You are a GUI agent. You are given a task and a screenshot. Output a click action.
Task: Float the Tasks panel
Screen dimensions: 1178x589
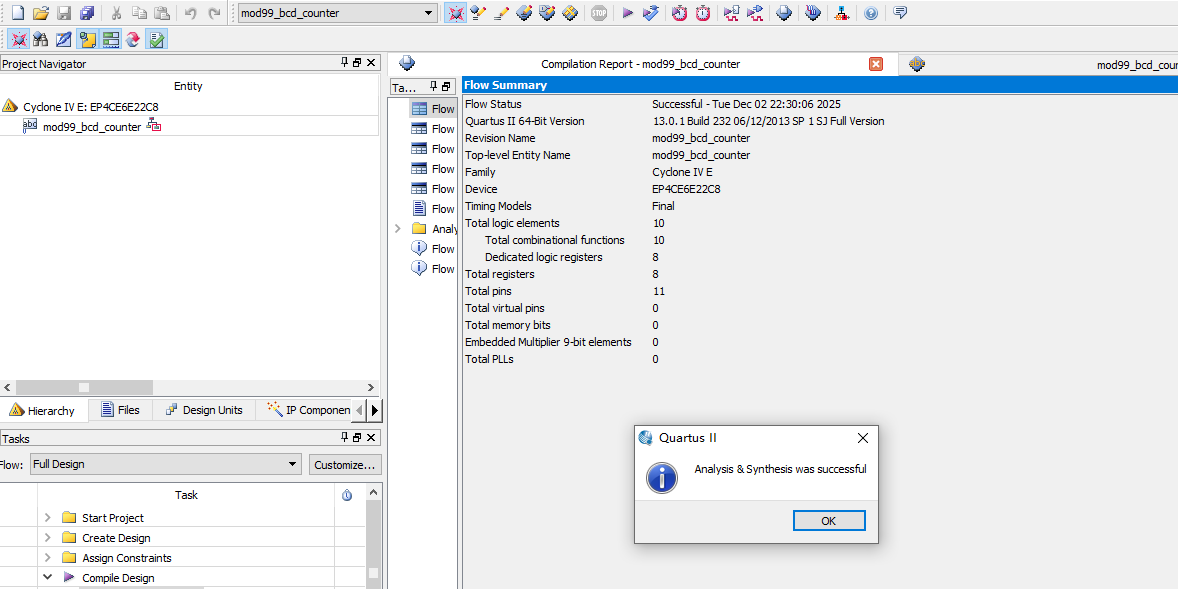click(357, 437)
